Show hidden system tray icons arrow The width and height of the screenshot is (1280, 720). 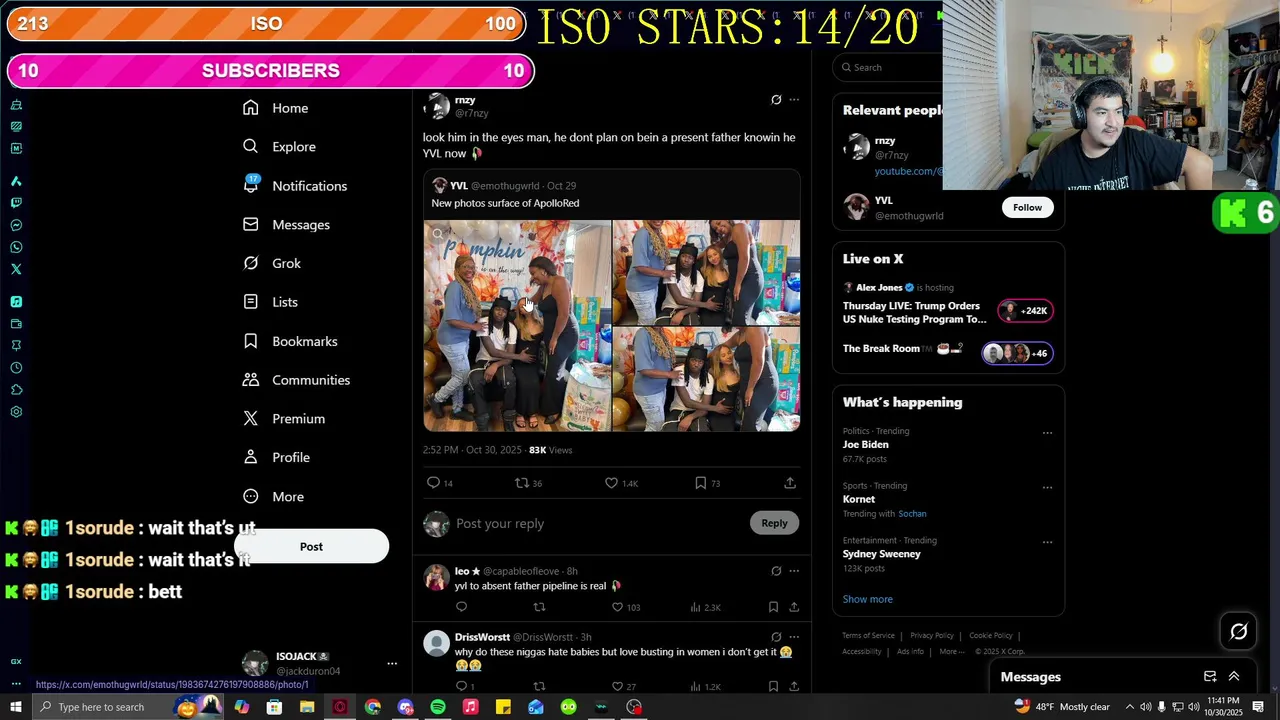tap(1130, 707)
